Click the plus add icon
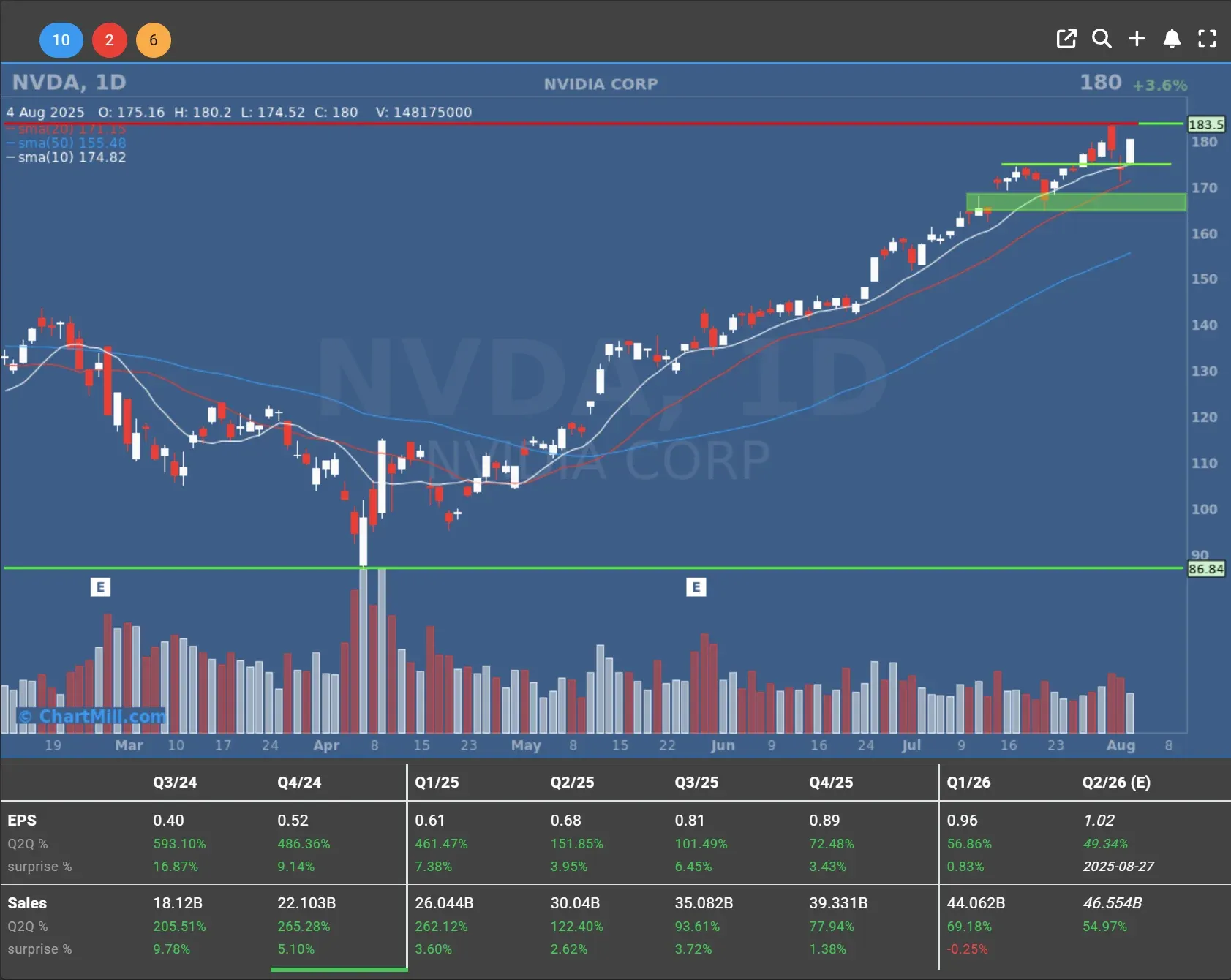The width and height of the screenshot is (1231, 980). pyautogui.click(x=1137, y=39)
